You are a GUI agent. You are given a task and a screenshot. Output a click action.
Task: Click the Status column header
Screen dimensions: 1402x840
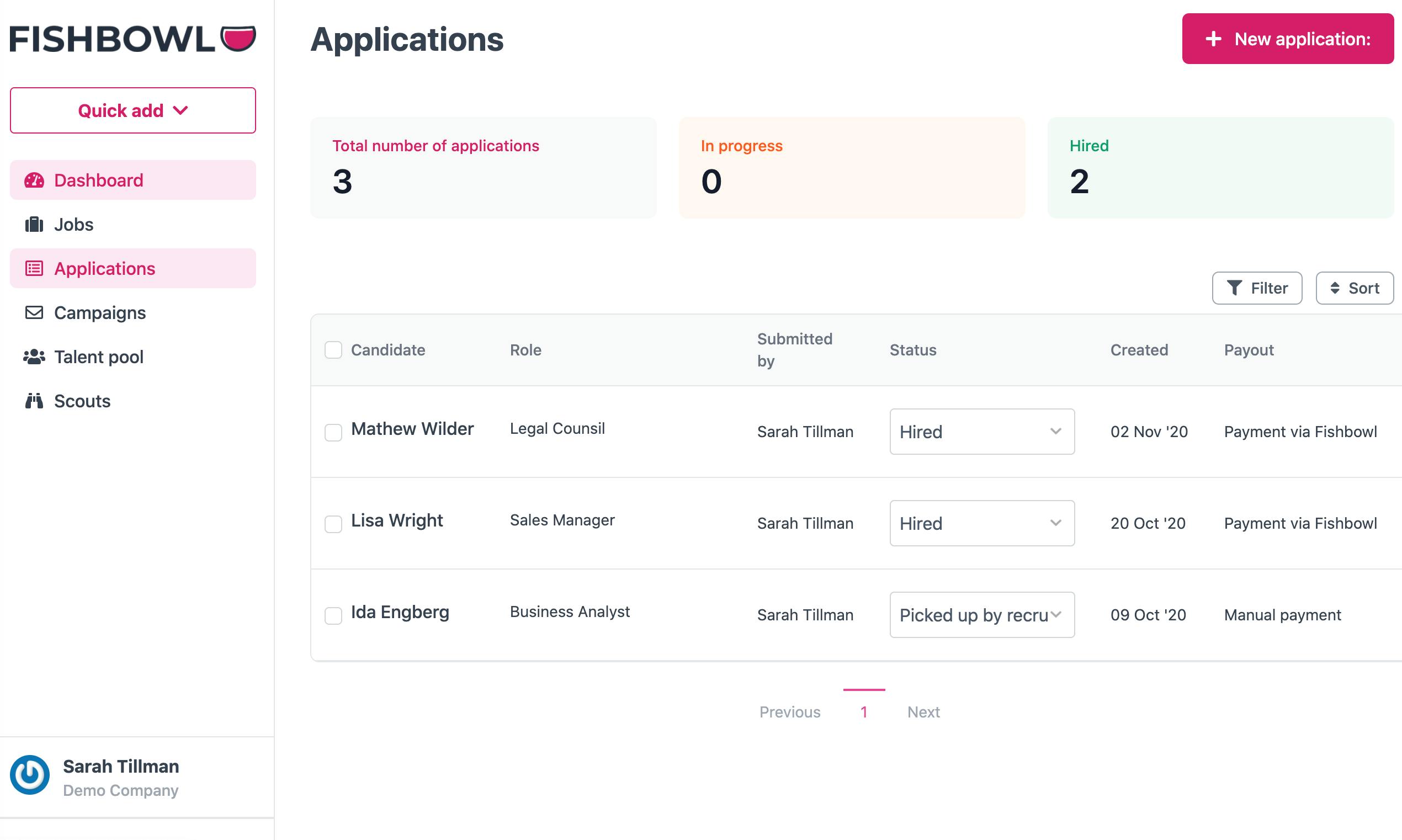[x=913, y=350]
